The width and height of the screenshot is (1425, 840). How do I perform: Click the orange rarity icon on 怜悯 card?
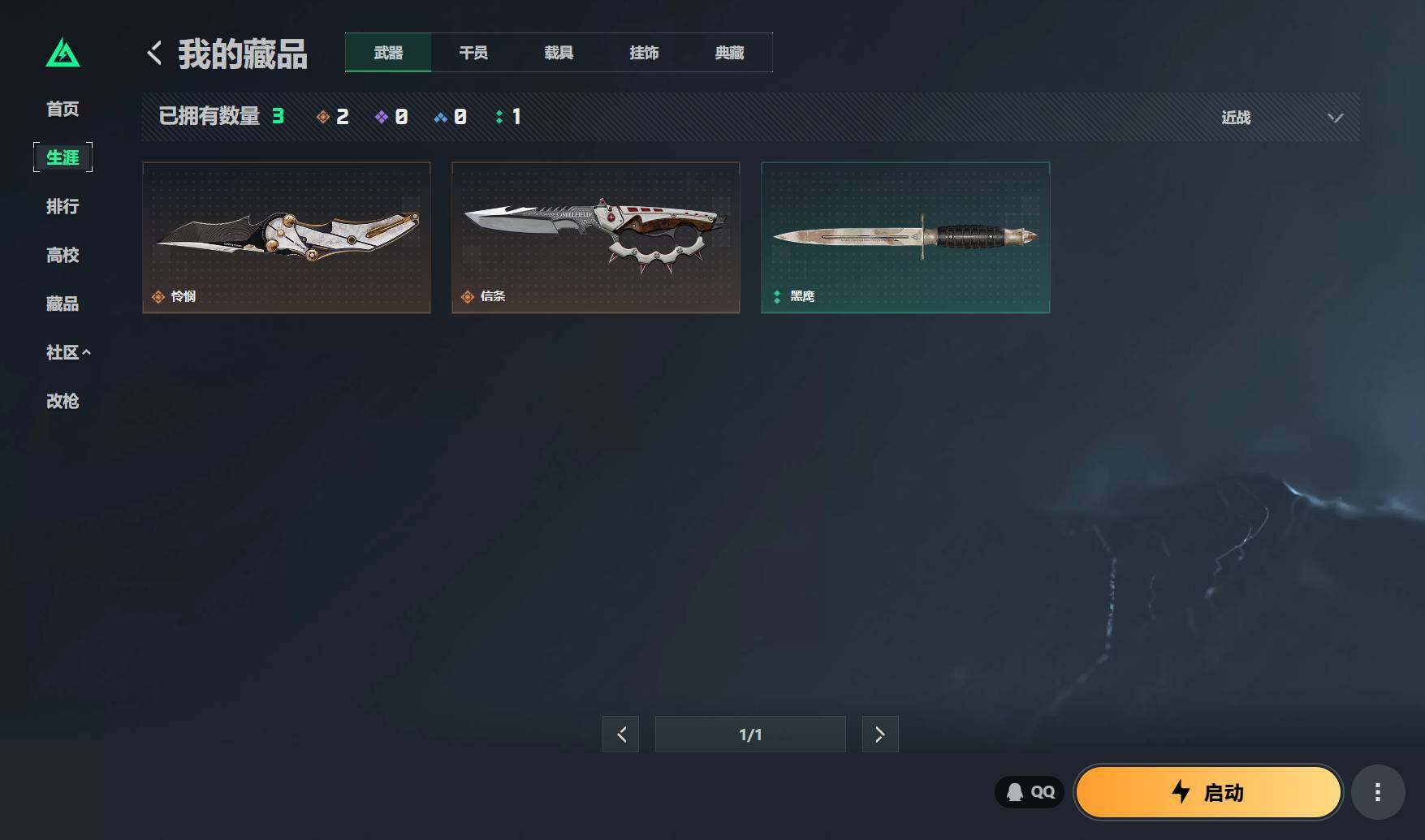coord(158,297)
